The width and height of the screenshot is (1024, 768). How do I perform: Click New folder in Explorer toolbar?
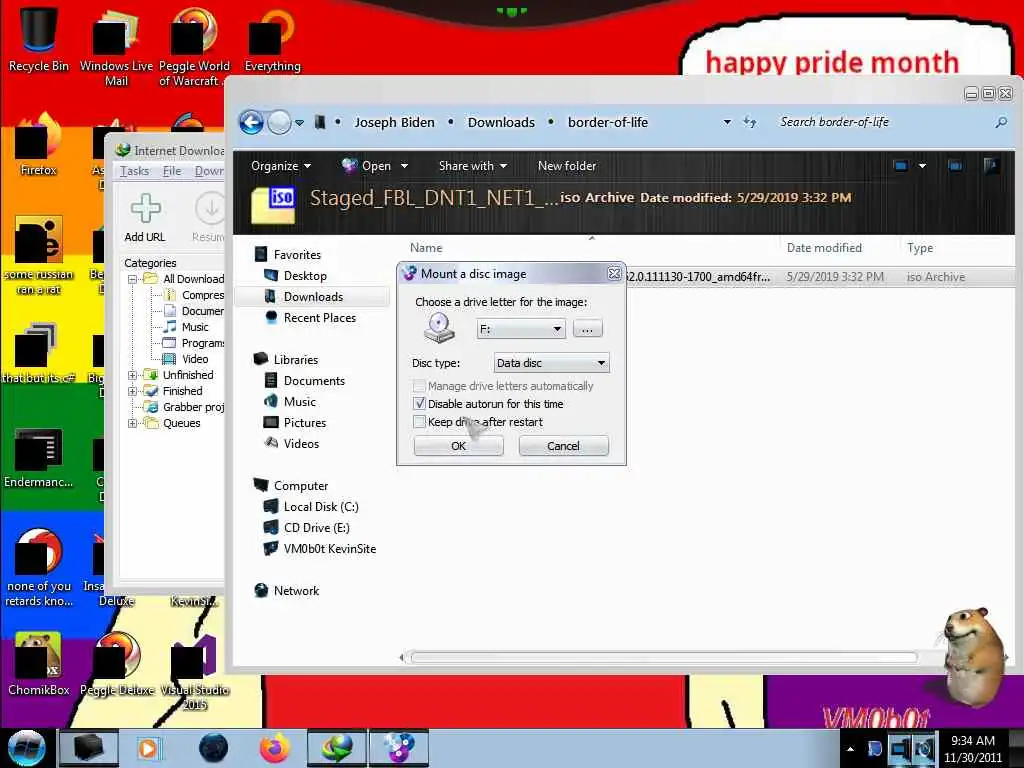click(567, 166)
